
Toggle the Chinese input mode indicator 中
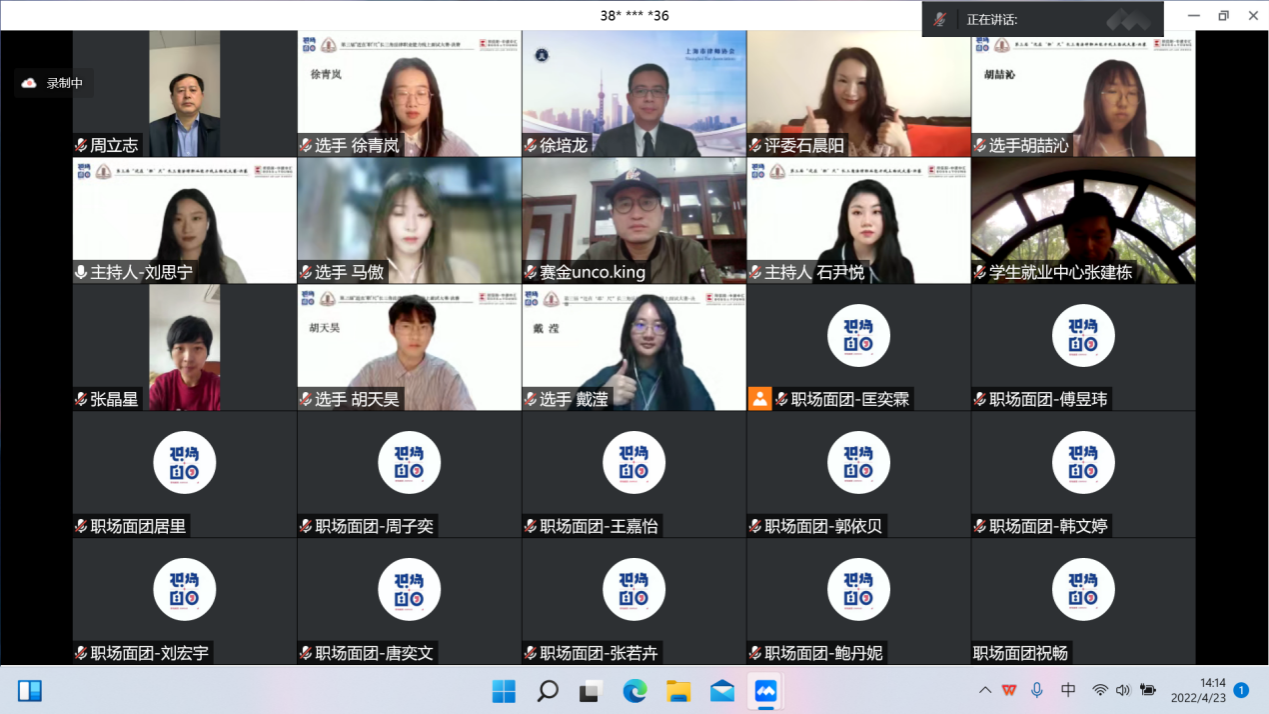pyautogui.click(x=1068, y=690)
